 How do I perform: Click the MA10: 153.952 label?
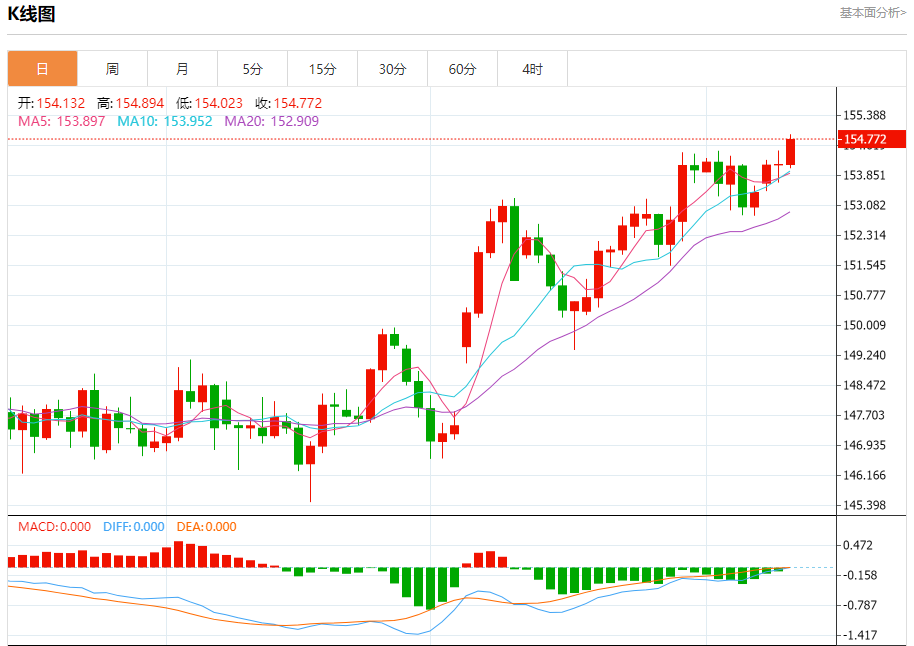tap(165, 121)
